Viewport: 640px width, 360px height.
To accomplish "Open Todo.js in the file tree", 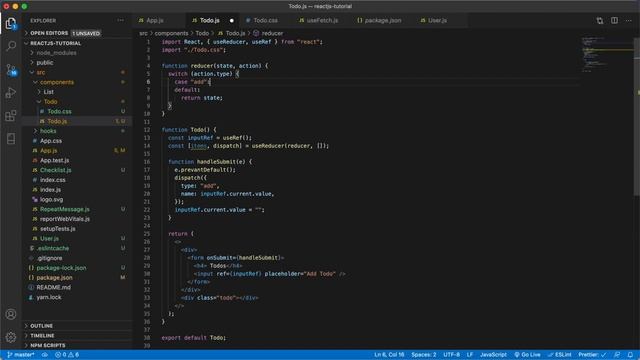I will pos(57,121).
